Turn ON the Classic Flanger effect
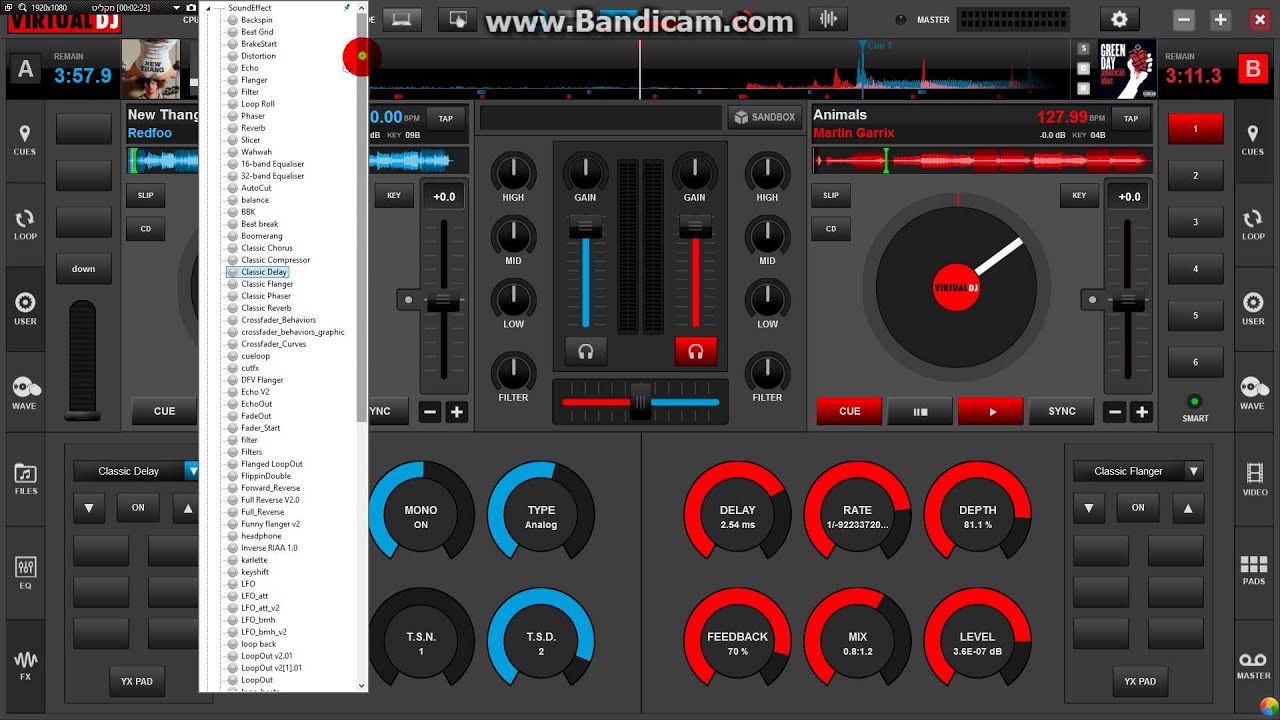 click(1138, 508)
